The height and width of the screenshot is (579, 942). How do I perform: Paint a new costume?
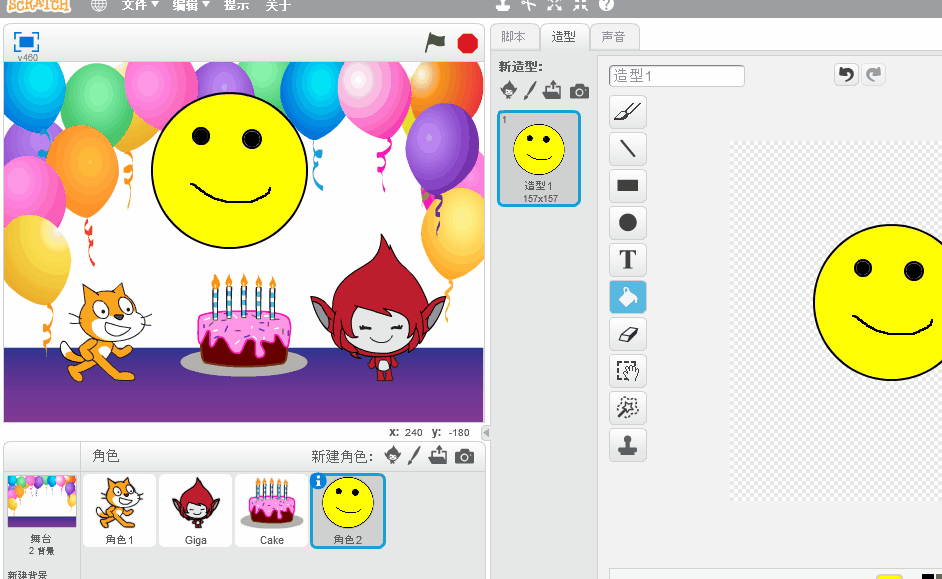(530, 90)
